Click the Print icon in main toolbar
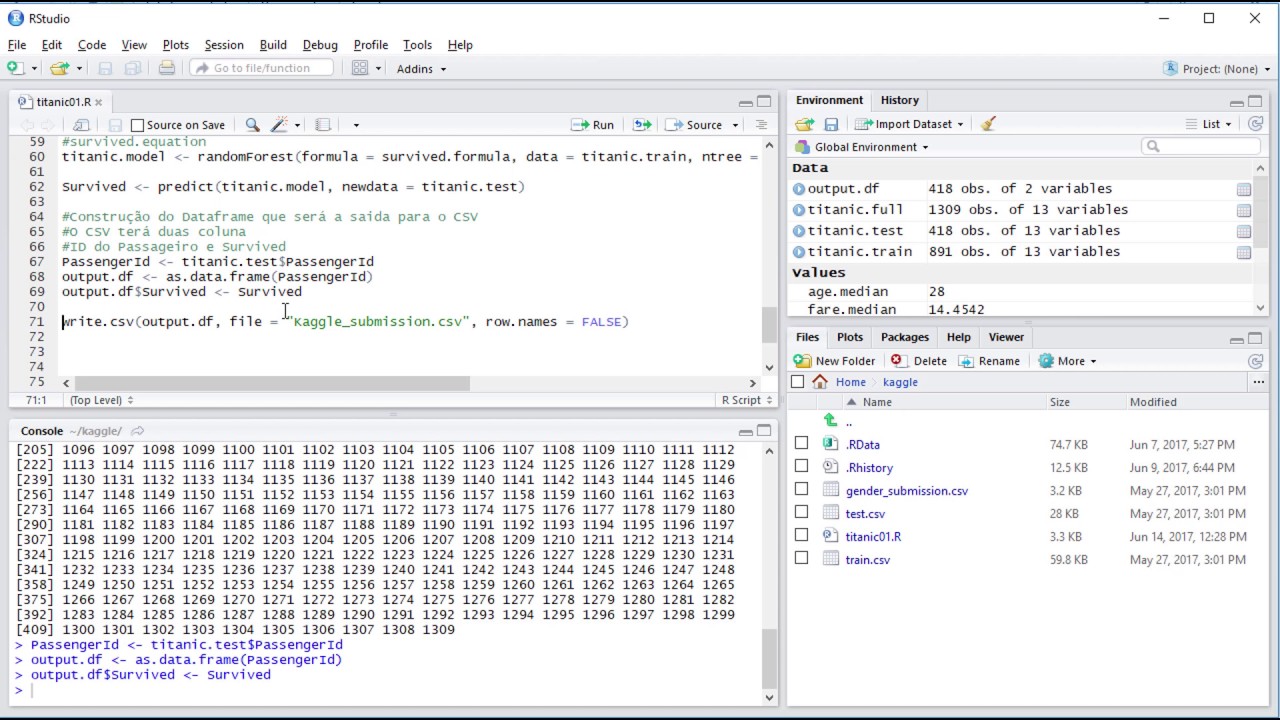Screen dimensions: 1280x720 [167, 68]
